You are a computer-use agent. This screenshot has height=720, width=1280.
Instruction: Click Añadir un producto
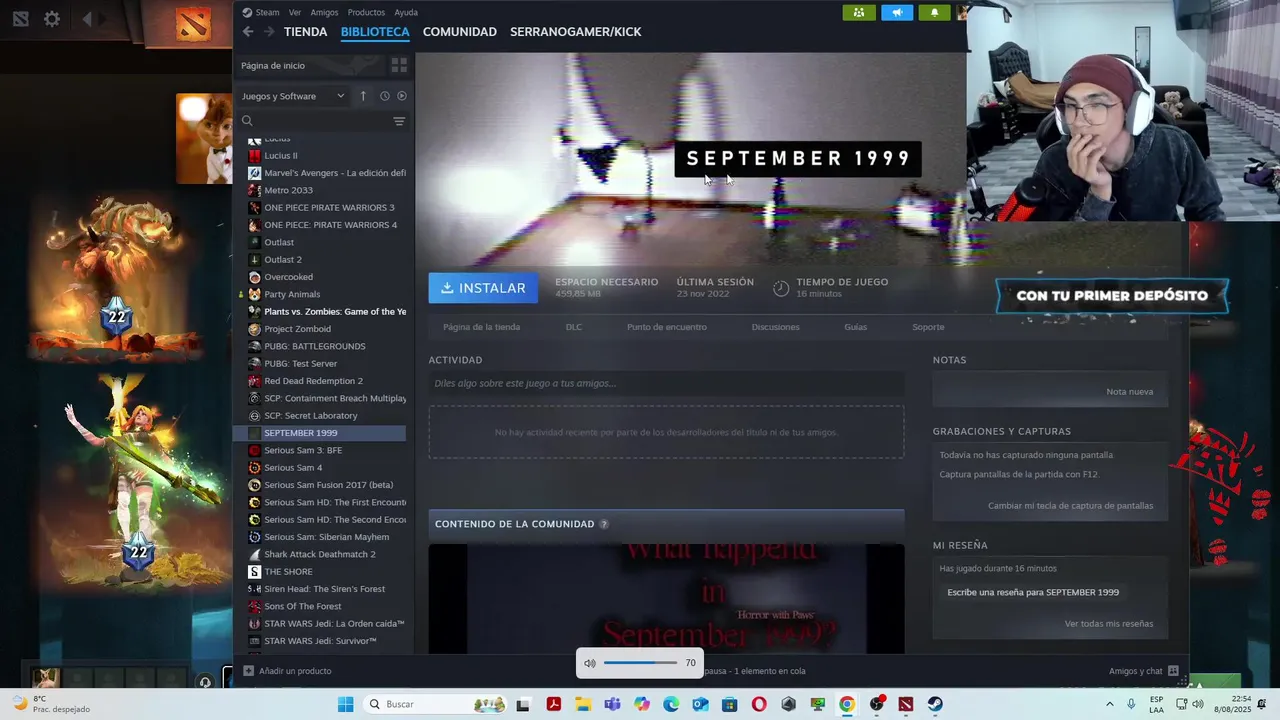287,671
